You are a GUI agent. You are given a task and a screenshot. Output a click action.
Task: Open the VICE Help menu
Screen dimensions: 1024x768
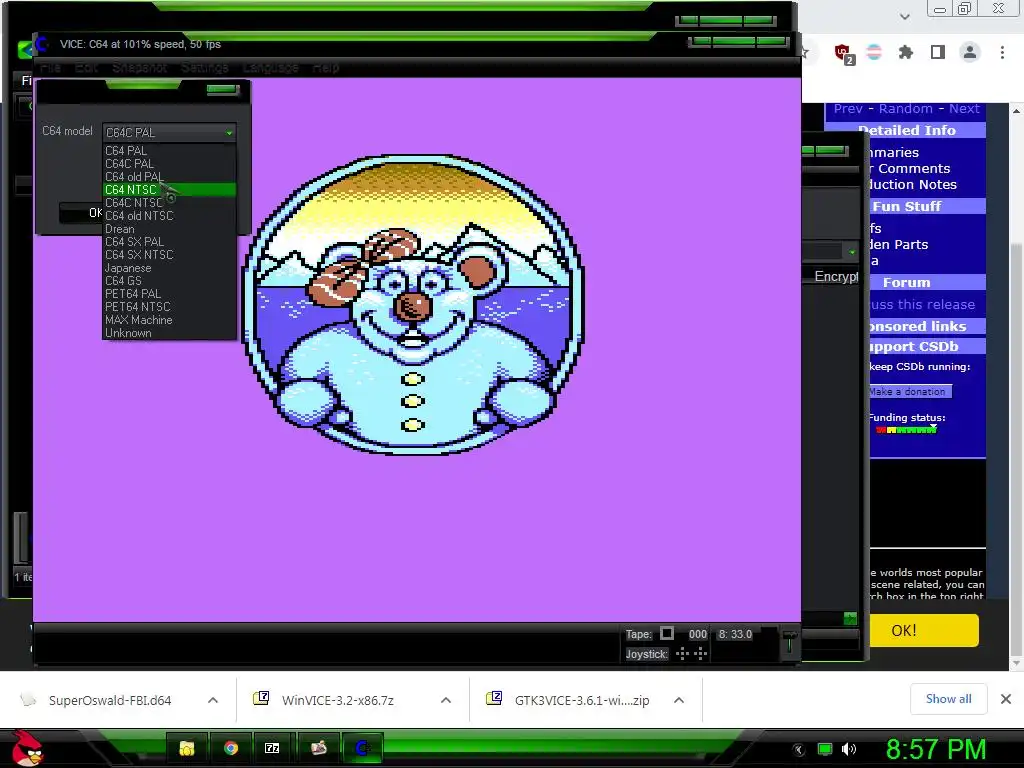[x=325, y=67]
